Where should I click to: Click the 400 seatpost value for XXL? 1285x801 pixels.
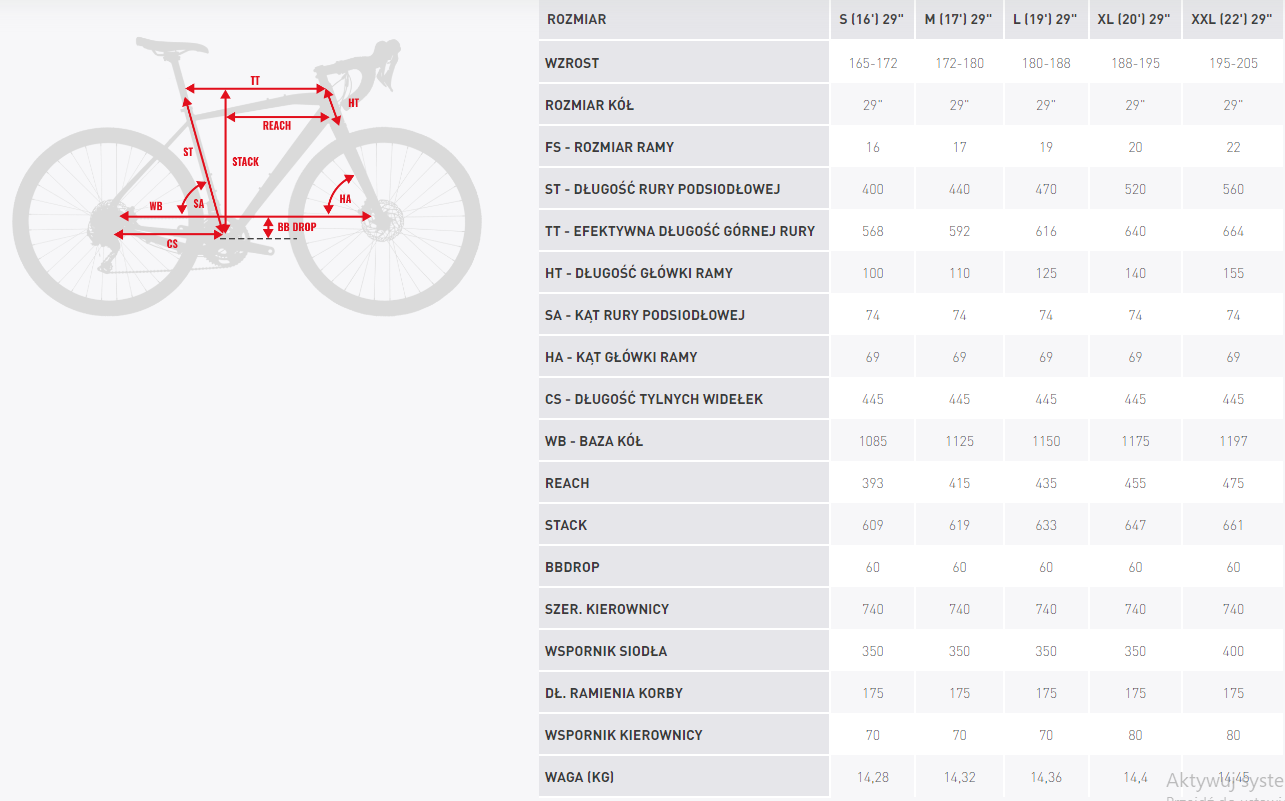click(1233, 651)
